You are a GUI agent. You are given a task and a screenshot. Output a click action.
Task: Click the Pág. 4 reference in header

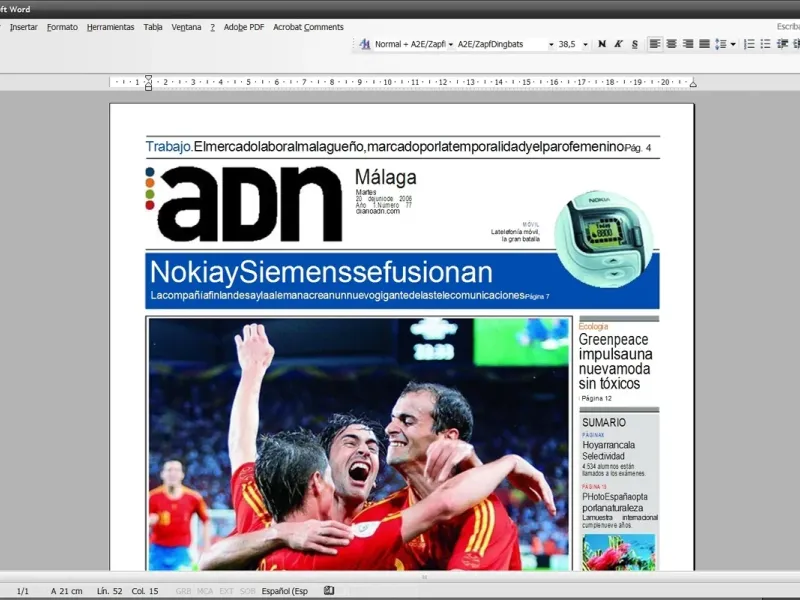coord(638,148)
